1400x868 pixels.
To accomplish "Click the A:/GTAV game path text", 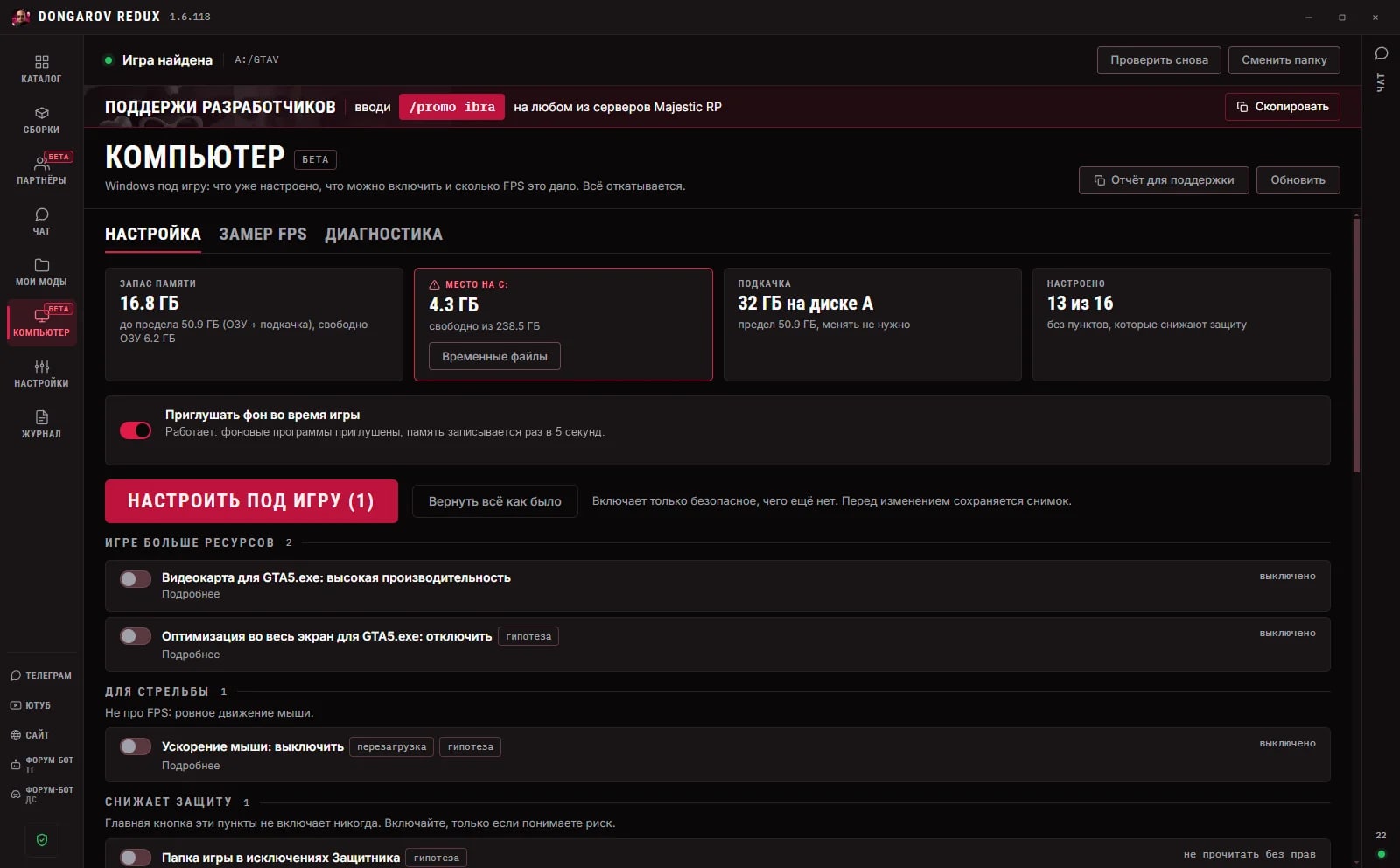I will pos(256,60).
